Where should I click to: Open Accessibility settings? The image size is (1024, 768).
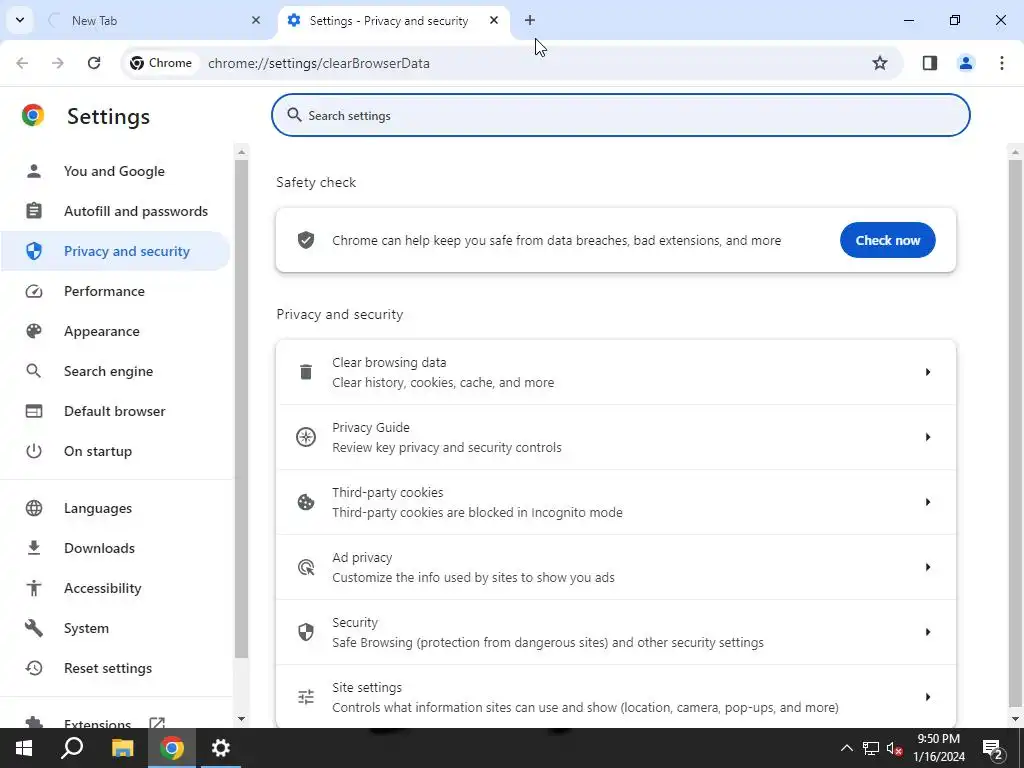[116, 588]
